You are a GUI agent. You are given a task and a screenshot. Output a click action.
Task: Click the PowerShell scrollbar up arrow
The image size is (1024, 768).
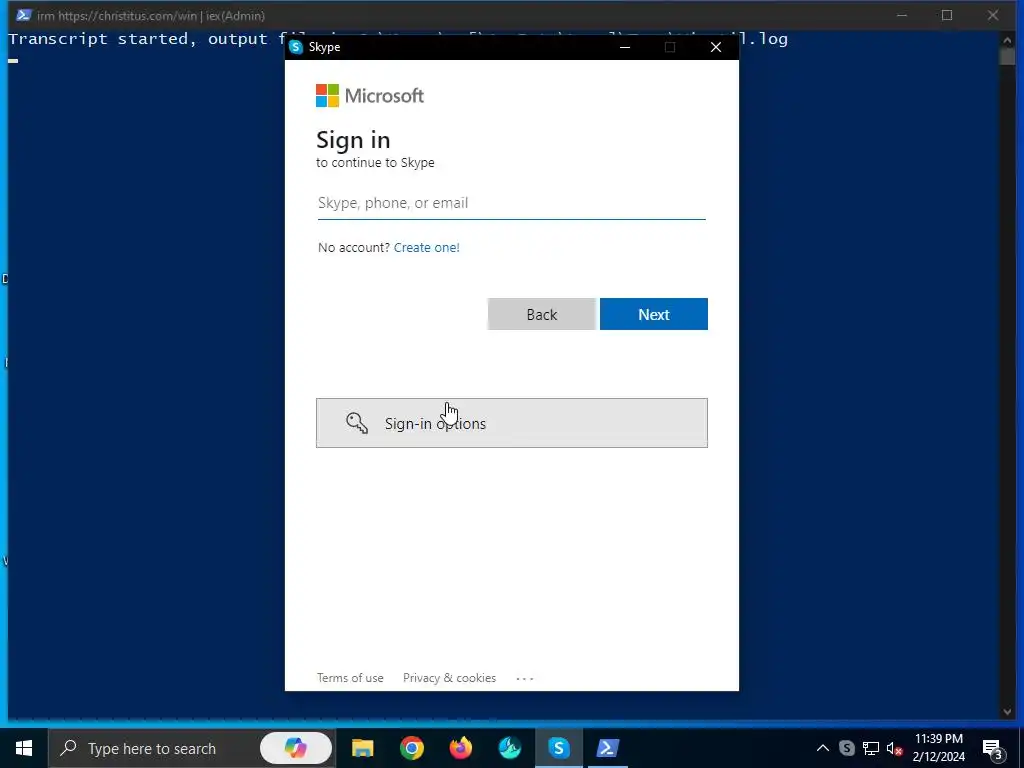[1007, 39]
